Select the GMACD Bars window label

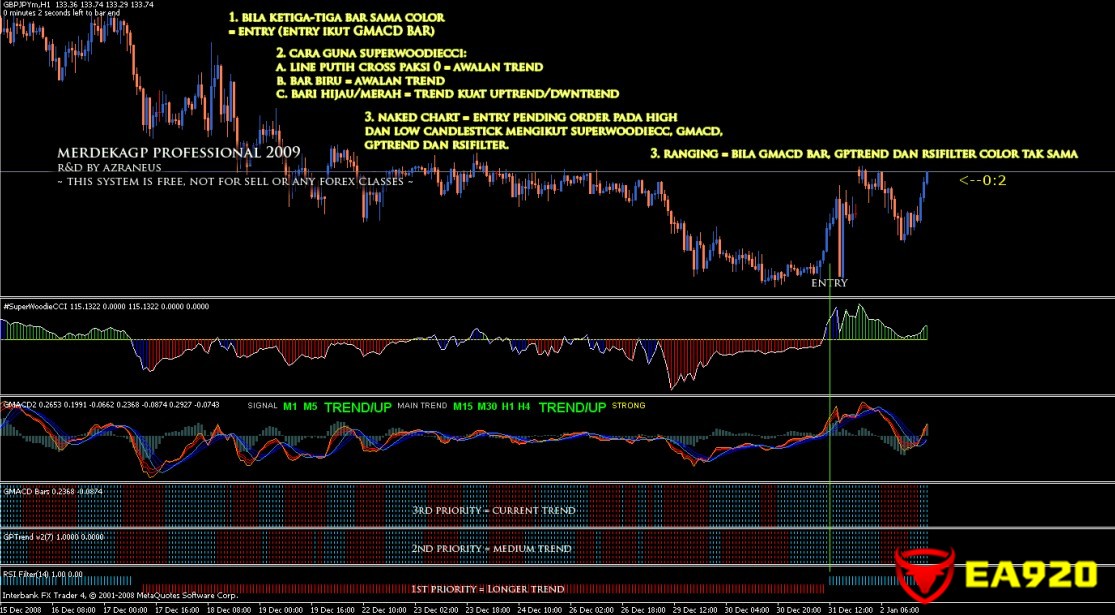(24, 491)
